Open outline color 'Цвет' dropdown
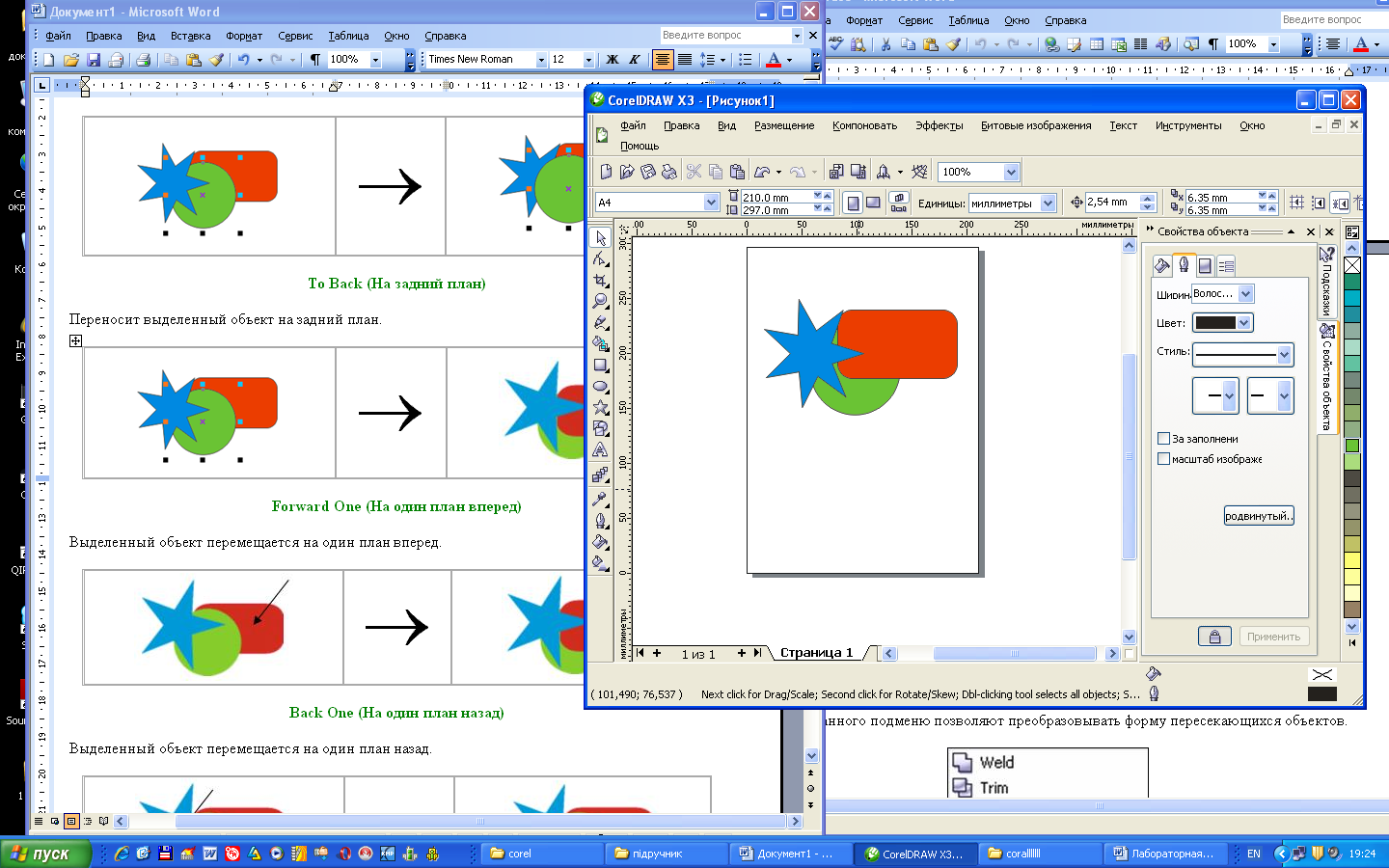This screenshot has height=868, width=1389. (1243, 323)
